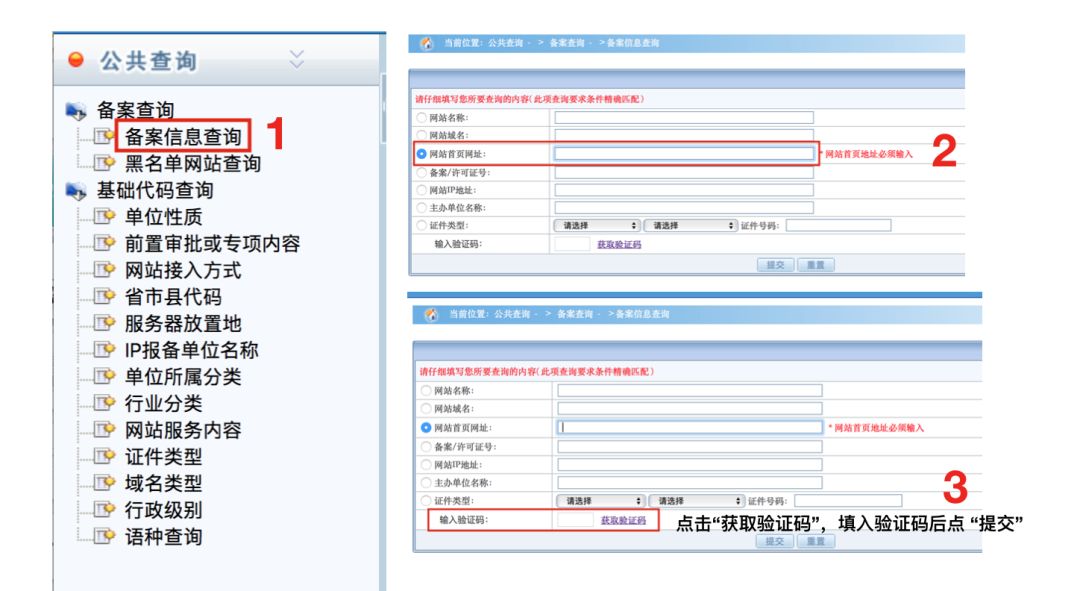The height and width of the screenshot is (591, 1080).
Task: Click 提交 button in the lower form
Action: (775, 541)
